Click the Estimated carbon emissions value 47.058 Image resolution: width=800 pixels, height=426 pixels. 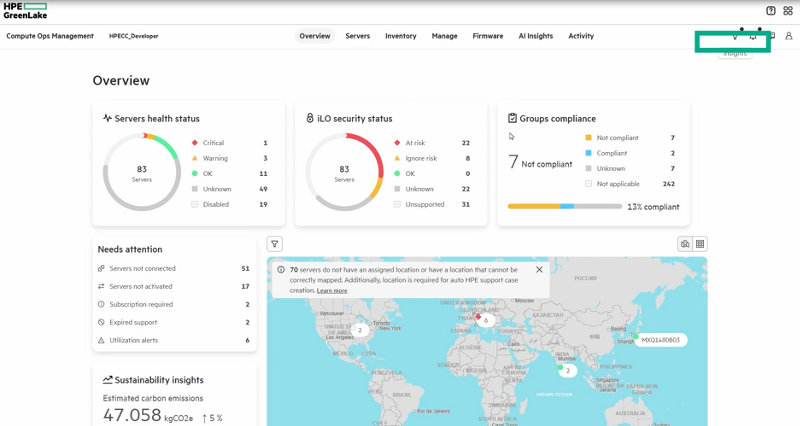[132, 415]
